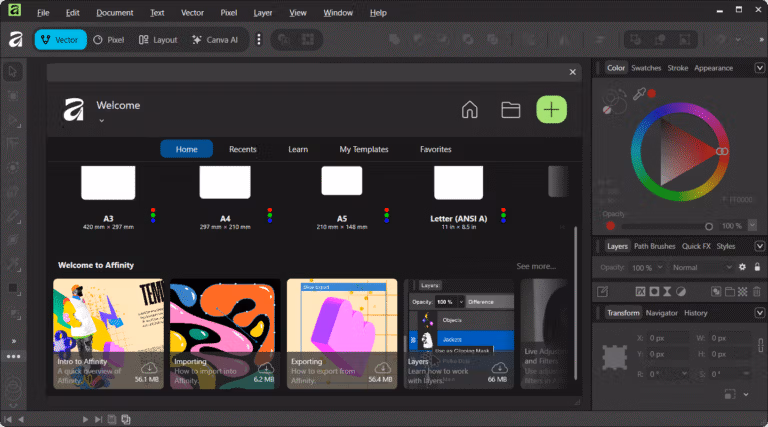
Task: Click the three-dot more options in left toolbar
Action: [x=13, y=356]
